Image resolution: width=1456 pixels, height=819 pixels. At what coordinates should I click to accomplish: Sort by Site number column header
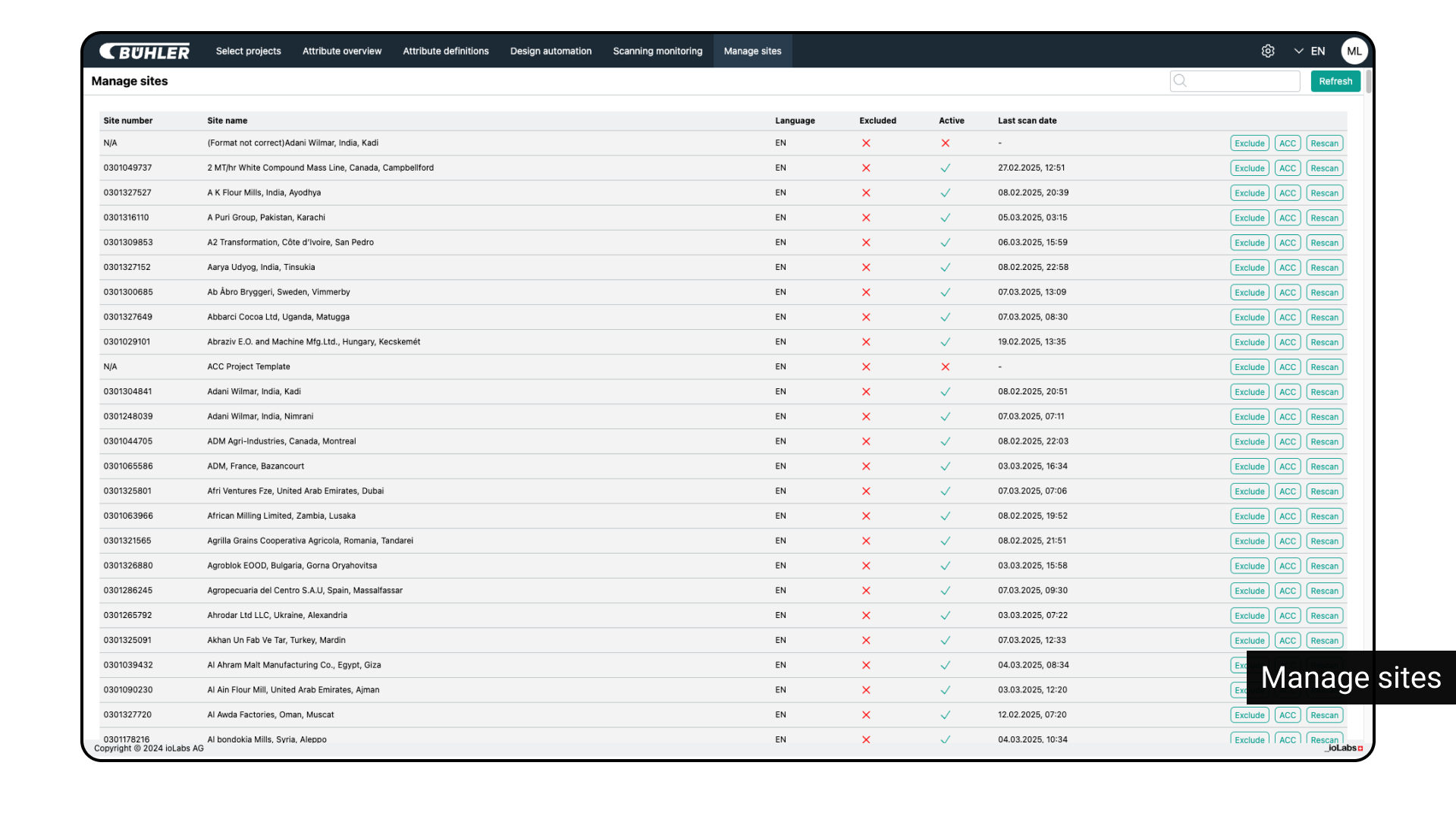point(127,121)
